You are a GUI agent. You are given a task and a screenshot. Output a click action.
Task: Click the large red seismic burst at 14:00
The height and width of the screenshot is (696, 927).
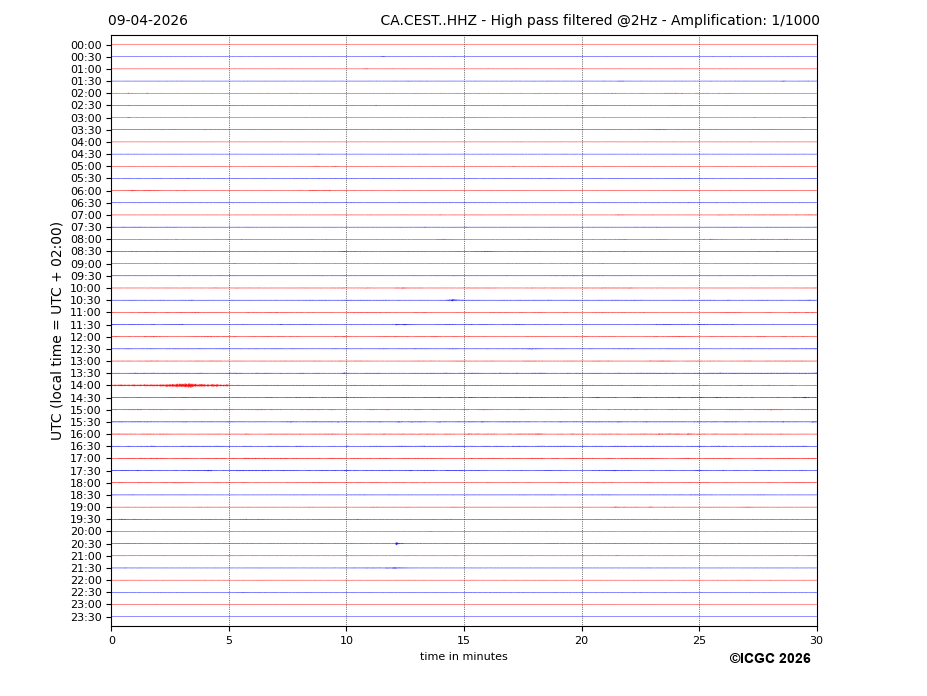click(185, 385)
